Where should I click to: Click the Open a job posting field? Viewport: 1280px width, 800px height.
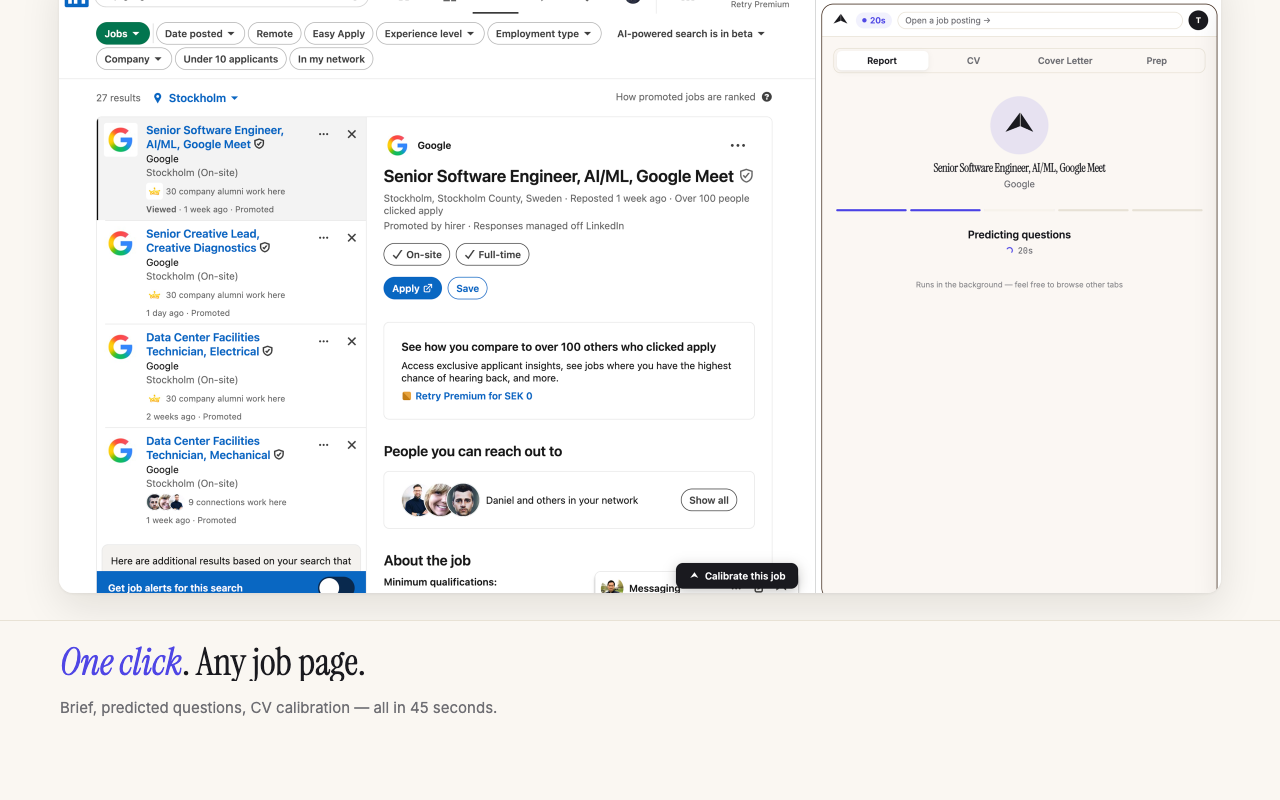pyautogui.click(x=1039, y=20)
